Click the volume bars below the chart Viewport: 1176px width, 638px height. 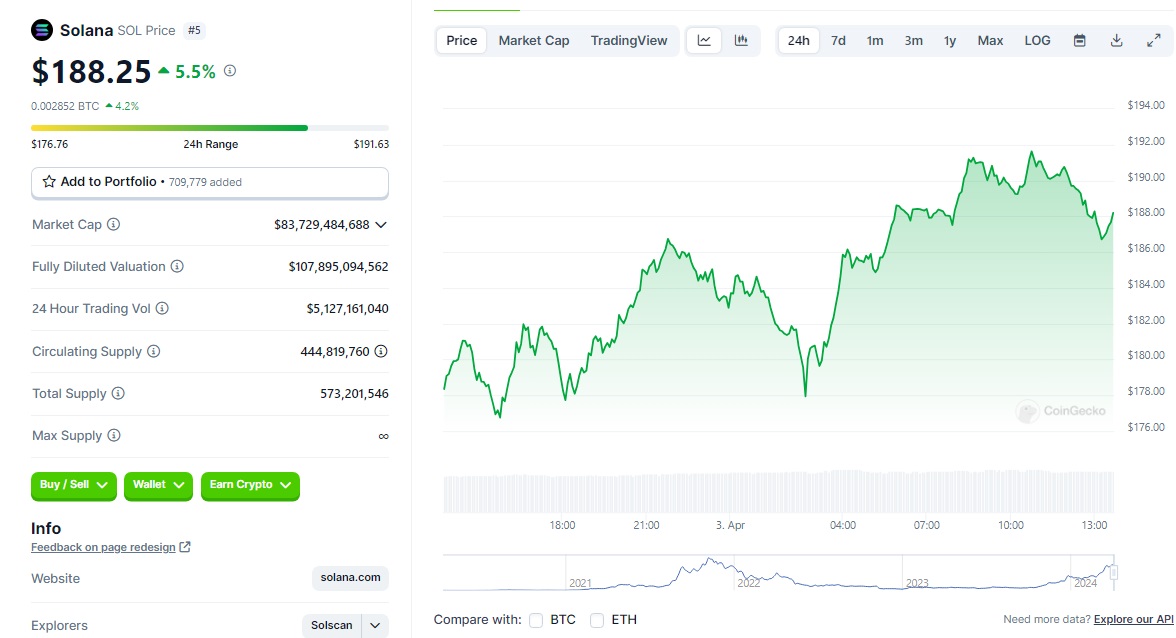778,492
